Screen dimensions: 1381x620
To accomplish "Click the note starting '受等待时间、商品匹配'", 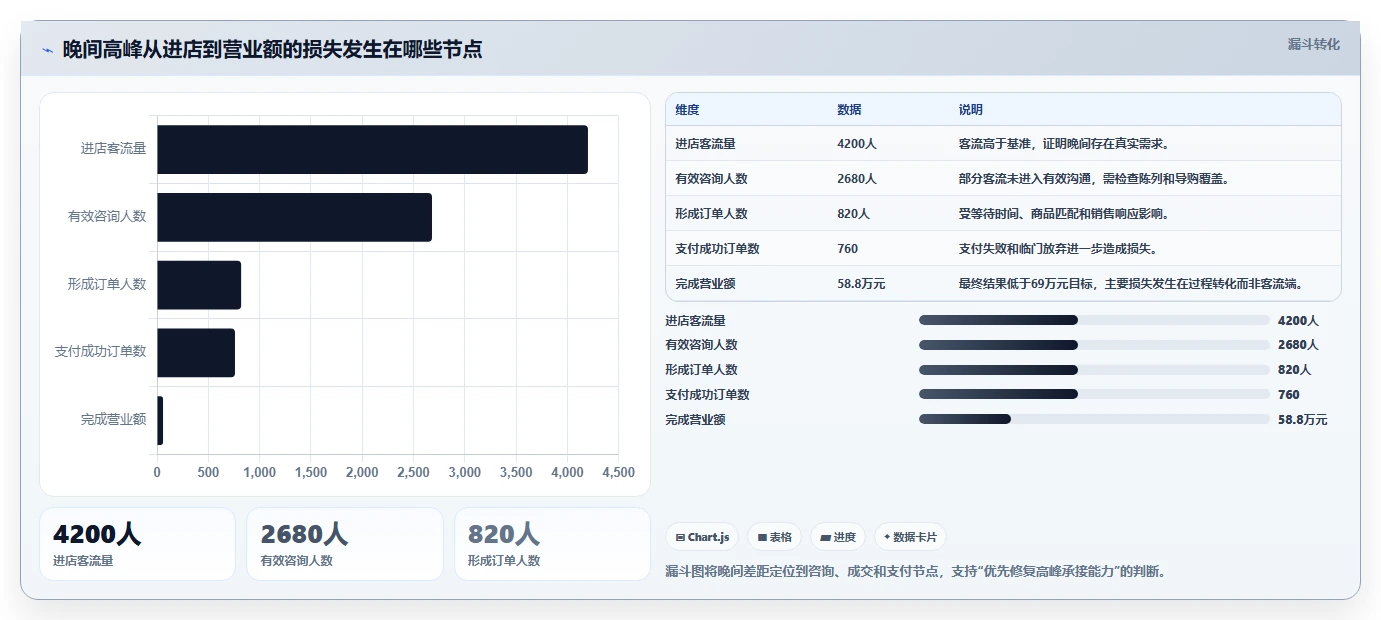I will coord(1064,214).
